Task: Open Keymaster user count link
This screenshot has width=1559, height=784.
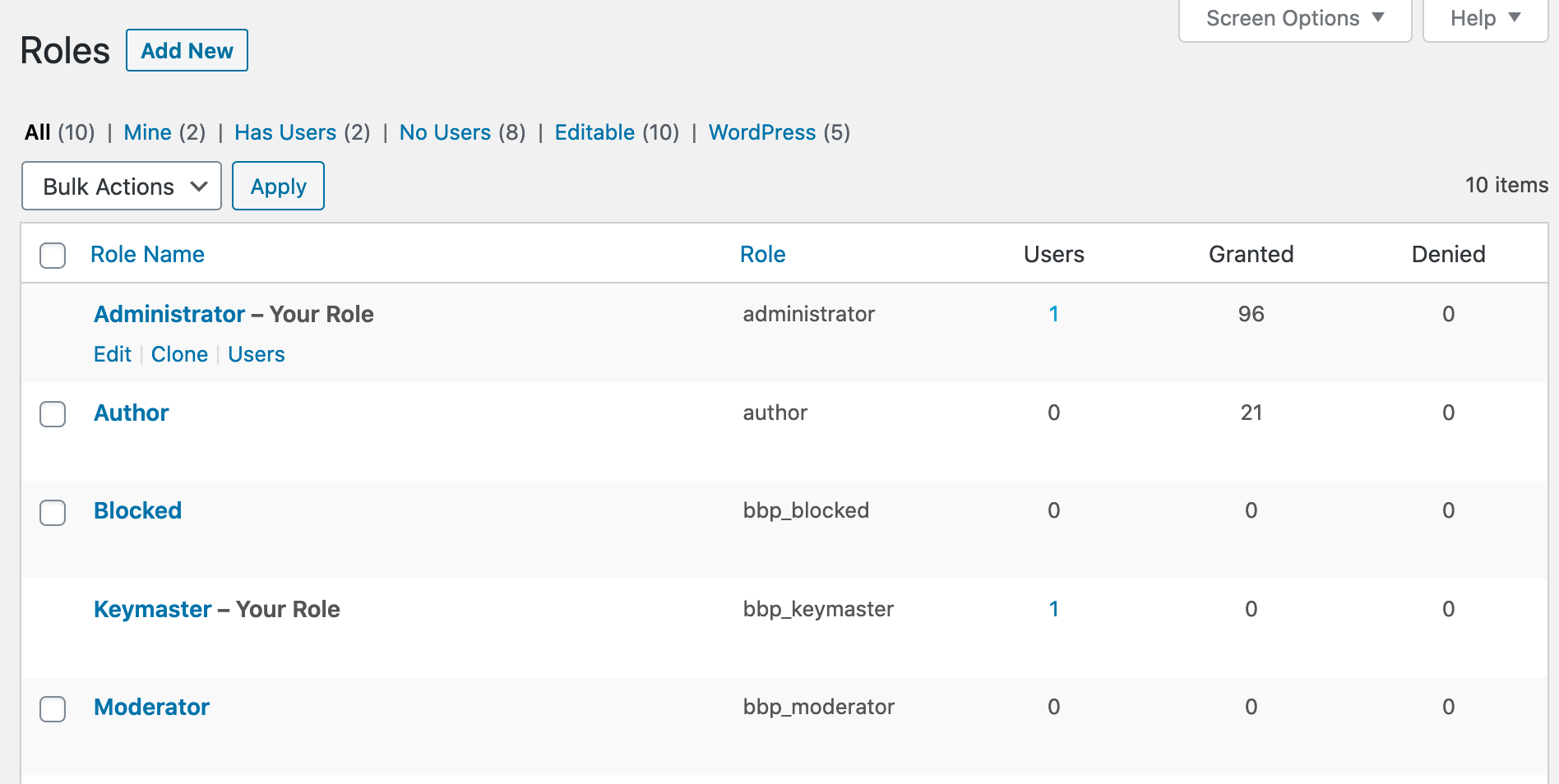Action: pyautogui.click(x=1053, y=609)
